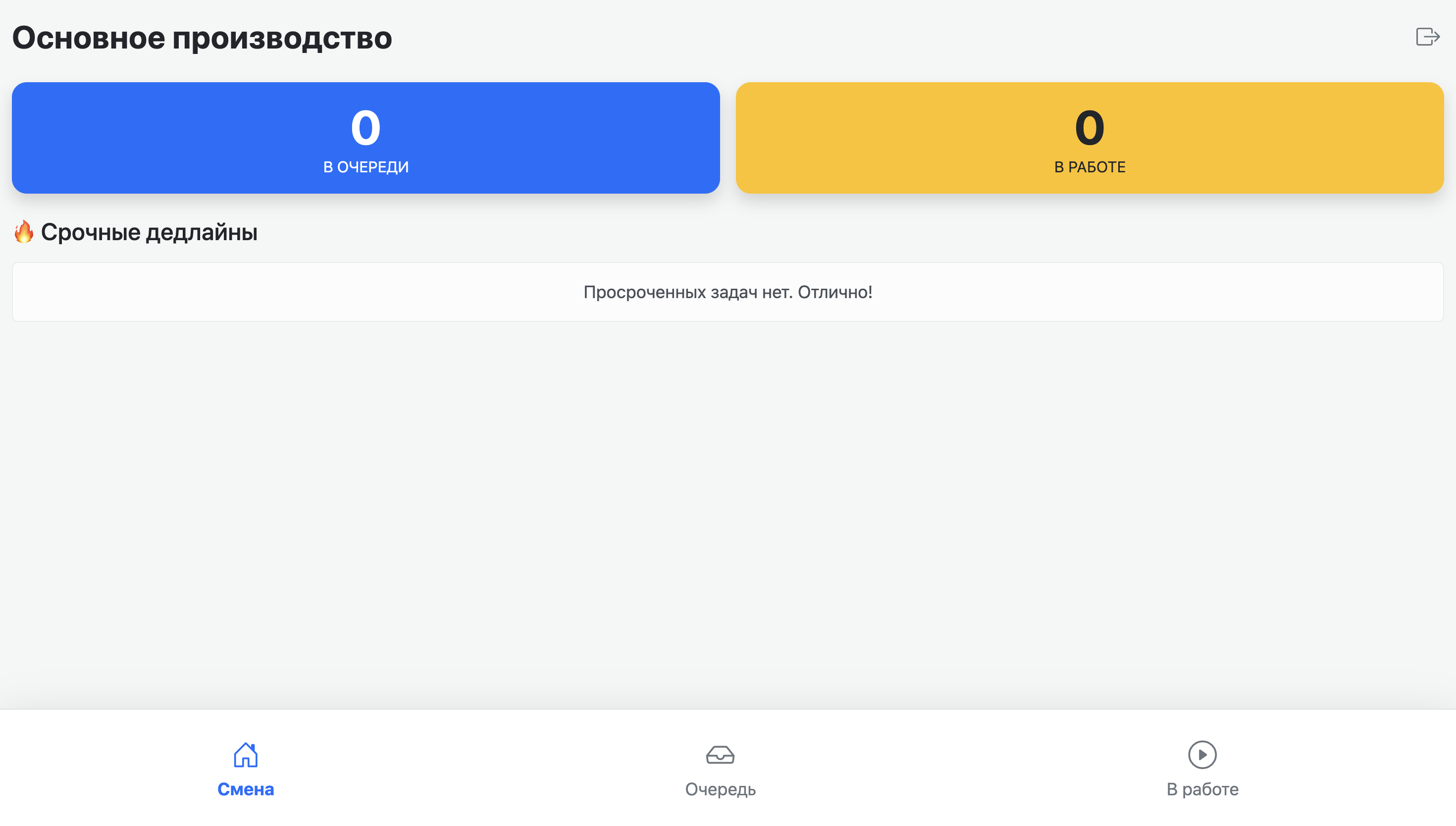Screen dimensions: 1456x826
Task: Click the В РАБОТЕ label on yellow card
Action: pos(1089,167)
